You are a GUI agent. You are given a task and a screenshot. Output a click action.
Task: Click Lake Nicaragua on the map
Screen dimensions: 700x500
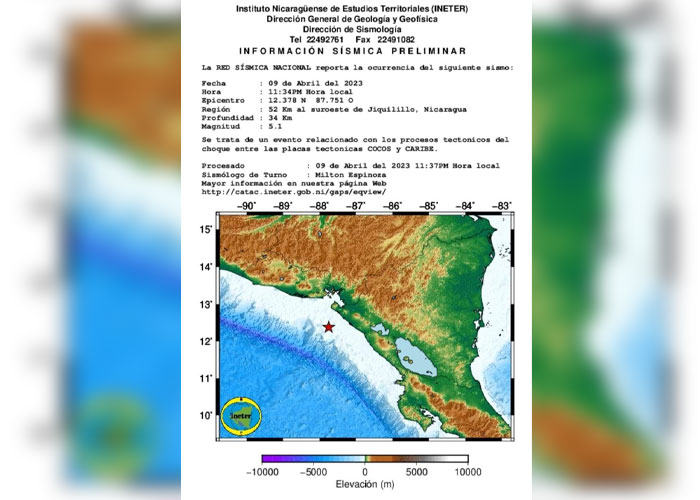(411, 352)
